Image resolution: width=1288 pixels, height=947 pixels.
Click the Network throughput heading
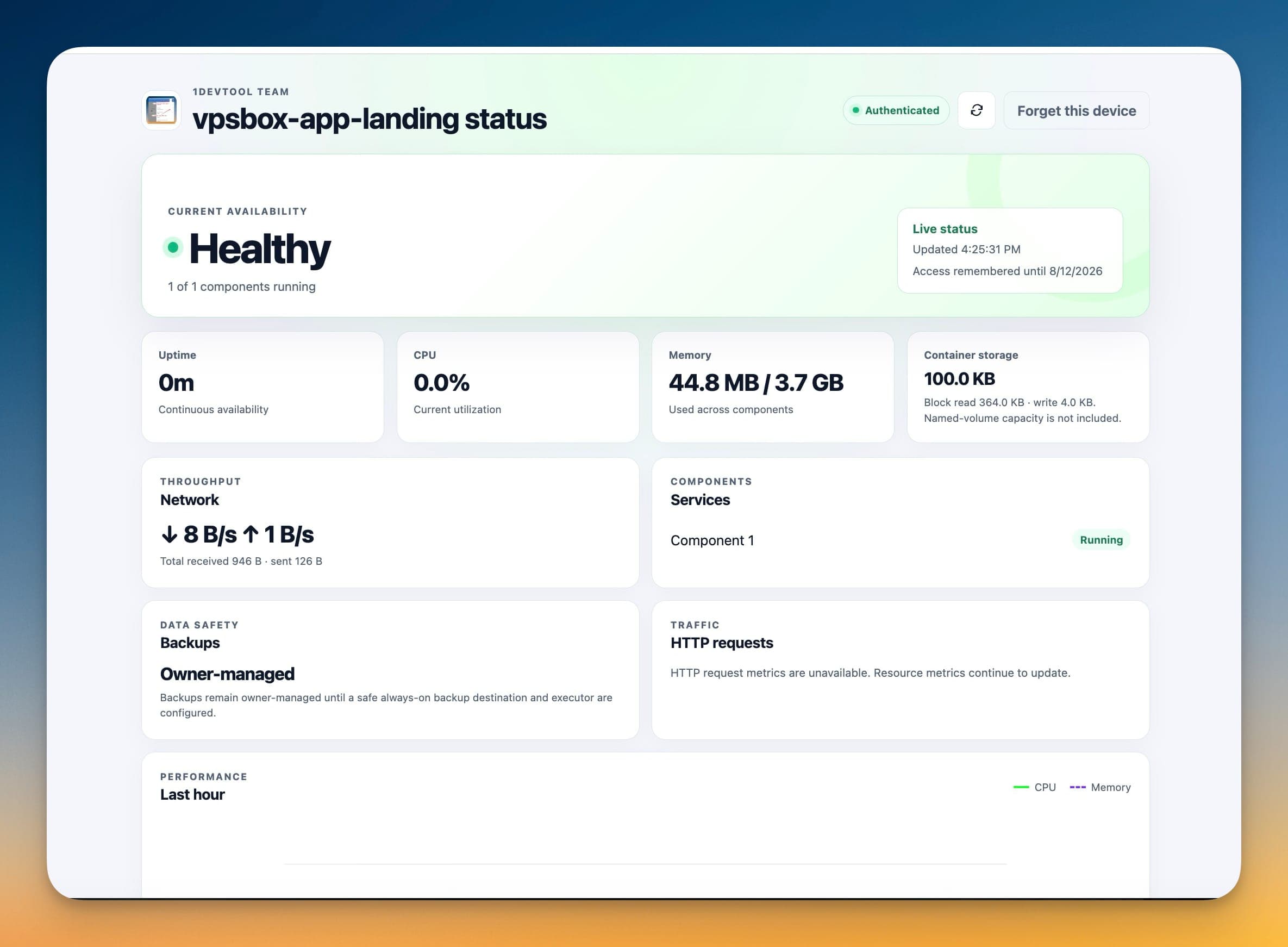(x=189, y=500)
